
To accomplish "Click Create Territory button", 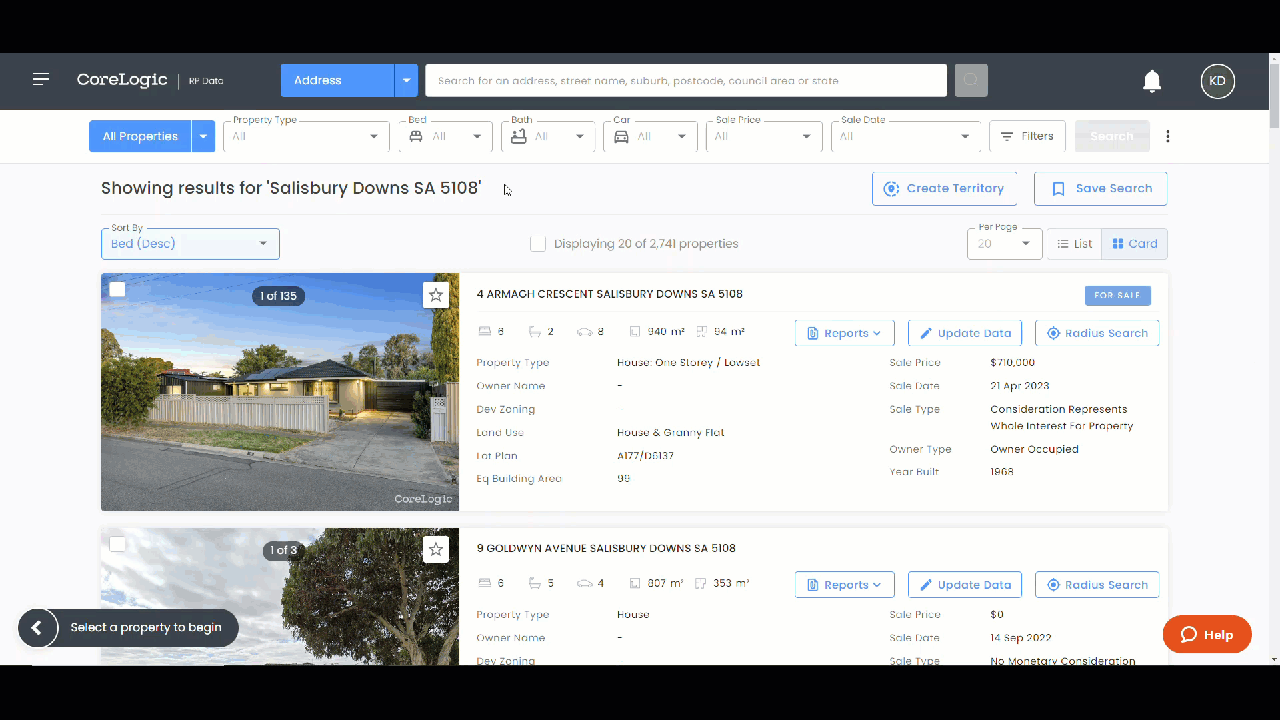I will [944, 188].
